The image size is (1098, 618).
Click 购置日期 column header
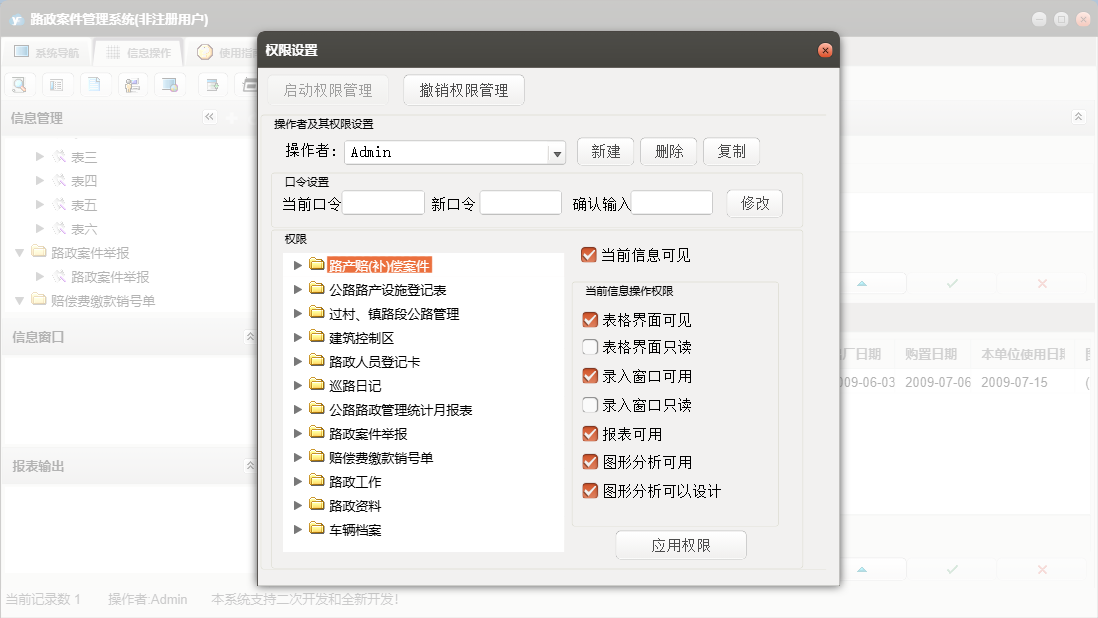(x=931, y=354)
